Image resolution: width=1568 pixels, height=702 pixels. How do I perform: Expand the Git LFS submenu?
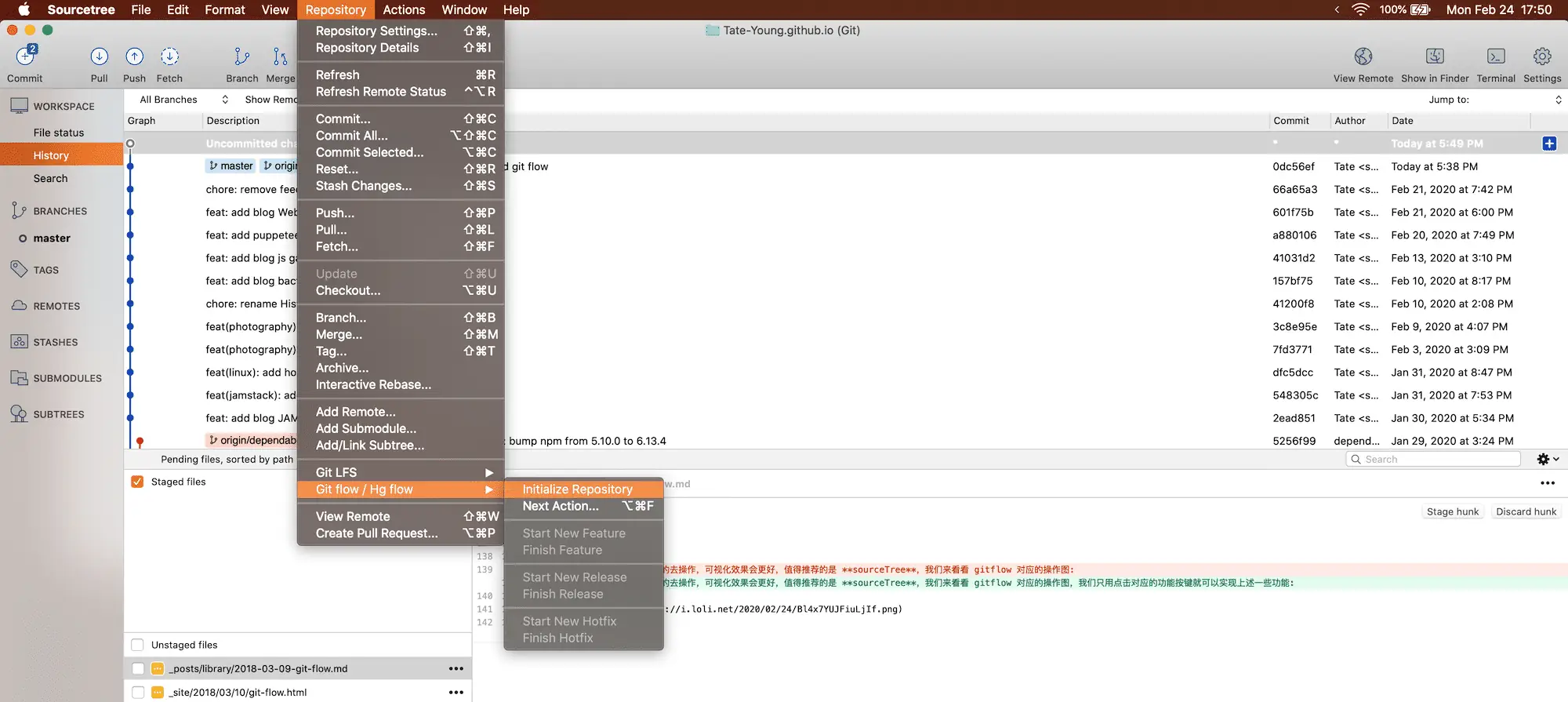401,472
